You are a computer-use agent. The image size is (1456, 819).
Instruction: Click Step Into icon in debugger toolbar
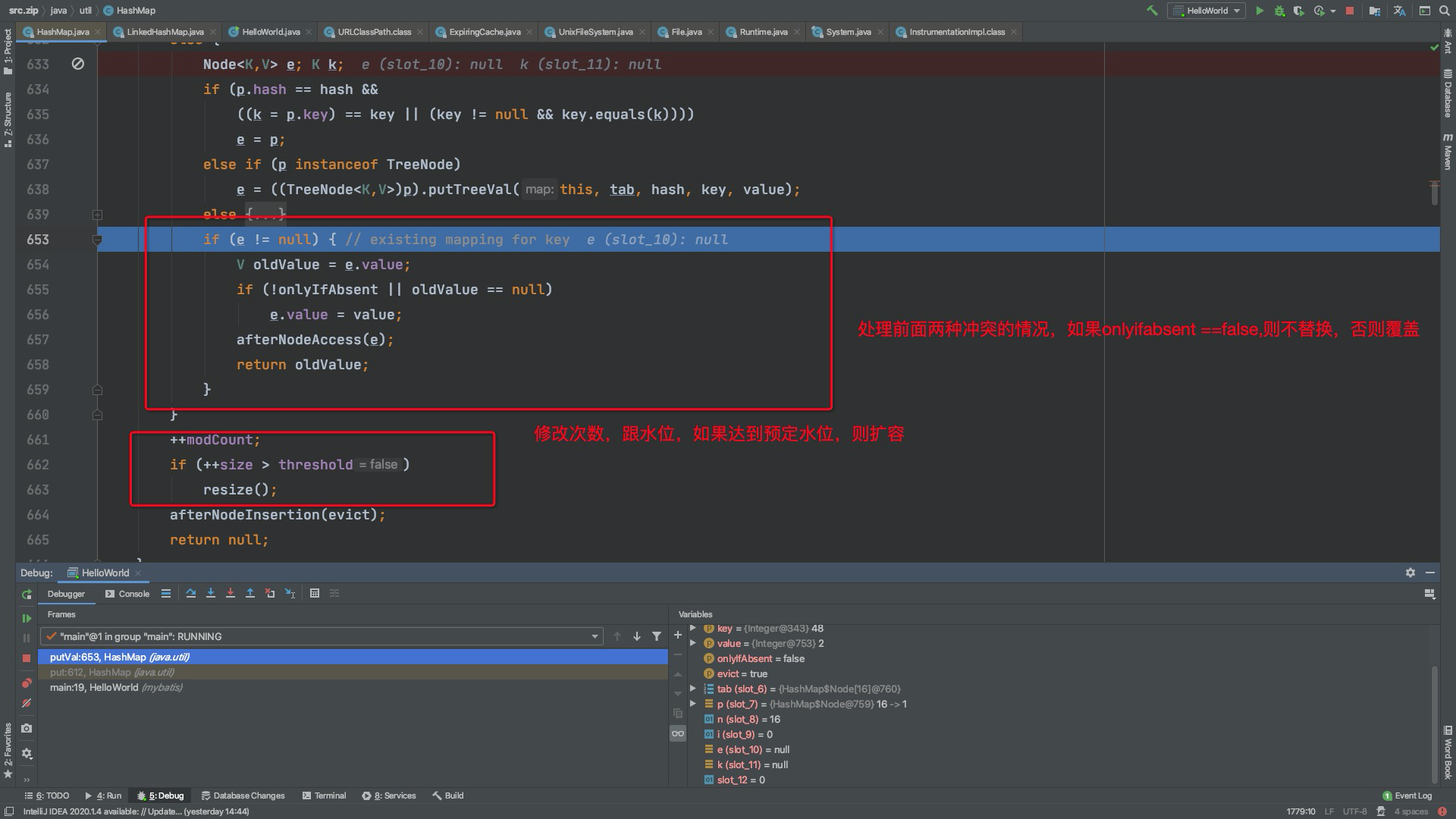click(x=211, y=593)
